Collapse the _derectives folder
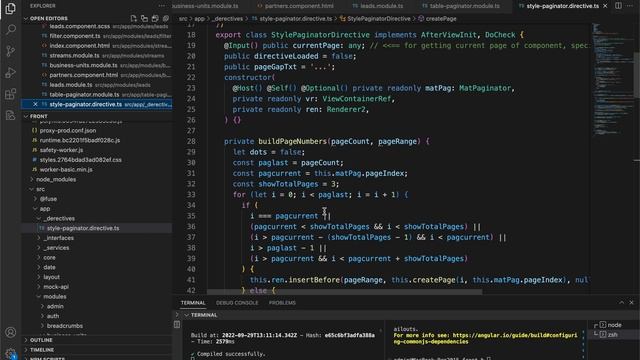The height and width of the screenshot is (360, 640). point(59,218)
